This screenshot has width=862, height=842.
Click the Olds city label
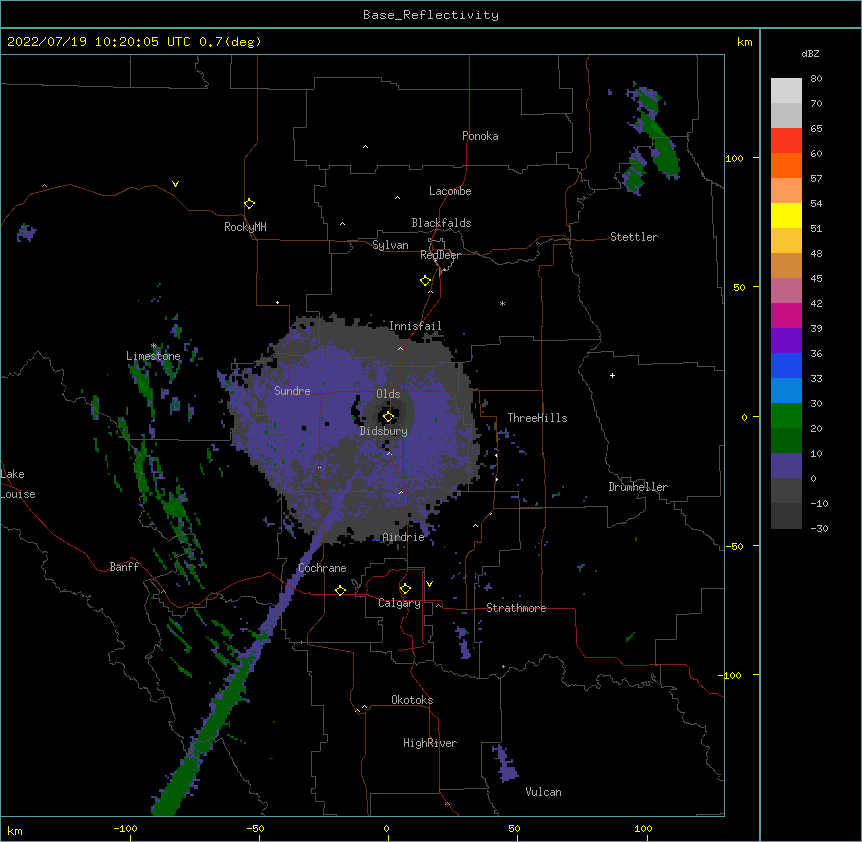(388, 394)
